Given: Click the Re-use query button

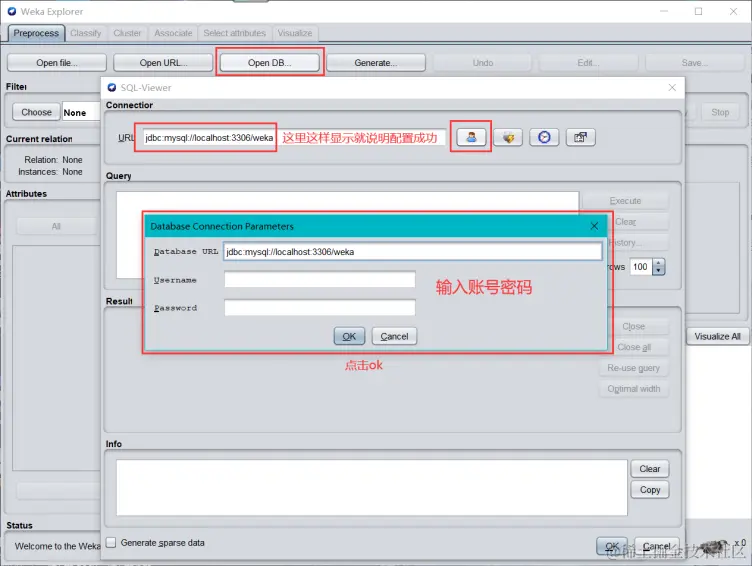Looking at the screenshot, I should (x=634, y=368).
